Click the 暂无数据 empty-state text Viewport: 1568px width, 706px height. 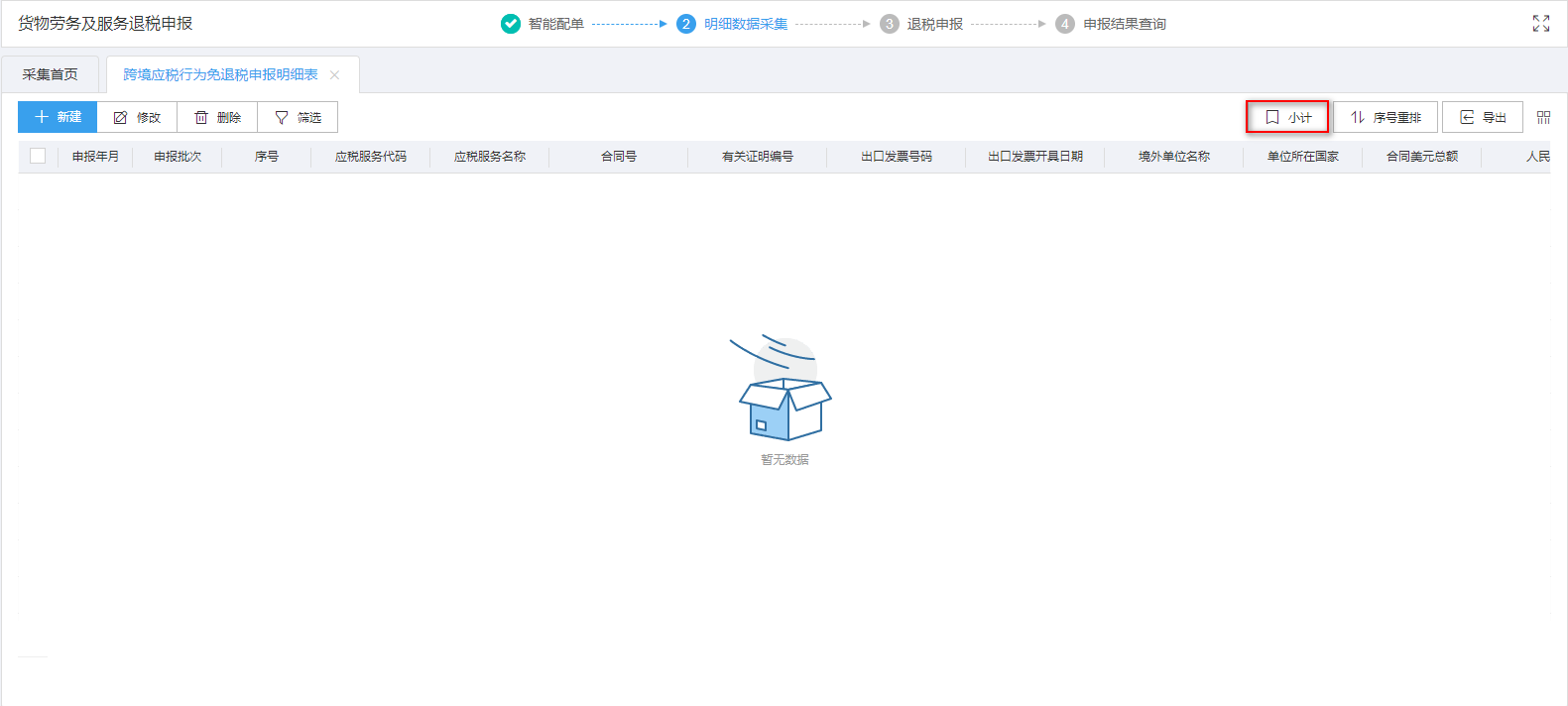(x=784, y=460)
